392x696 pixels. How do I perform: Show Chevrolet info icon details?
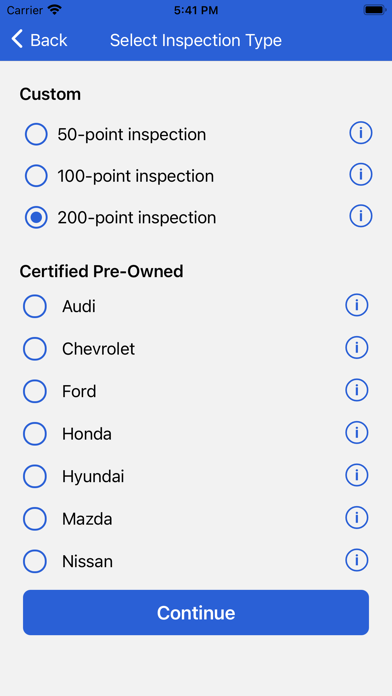coord(356,348)
